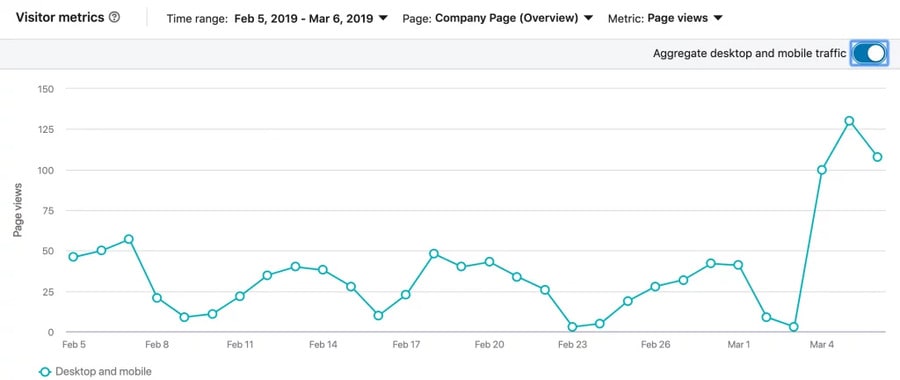This screenshot has width=900, height=380.
Task: Select the Feb 8 data point
Action: (157, 297)
